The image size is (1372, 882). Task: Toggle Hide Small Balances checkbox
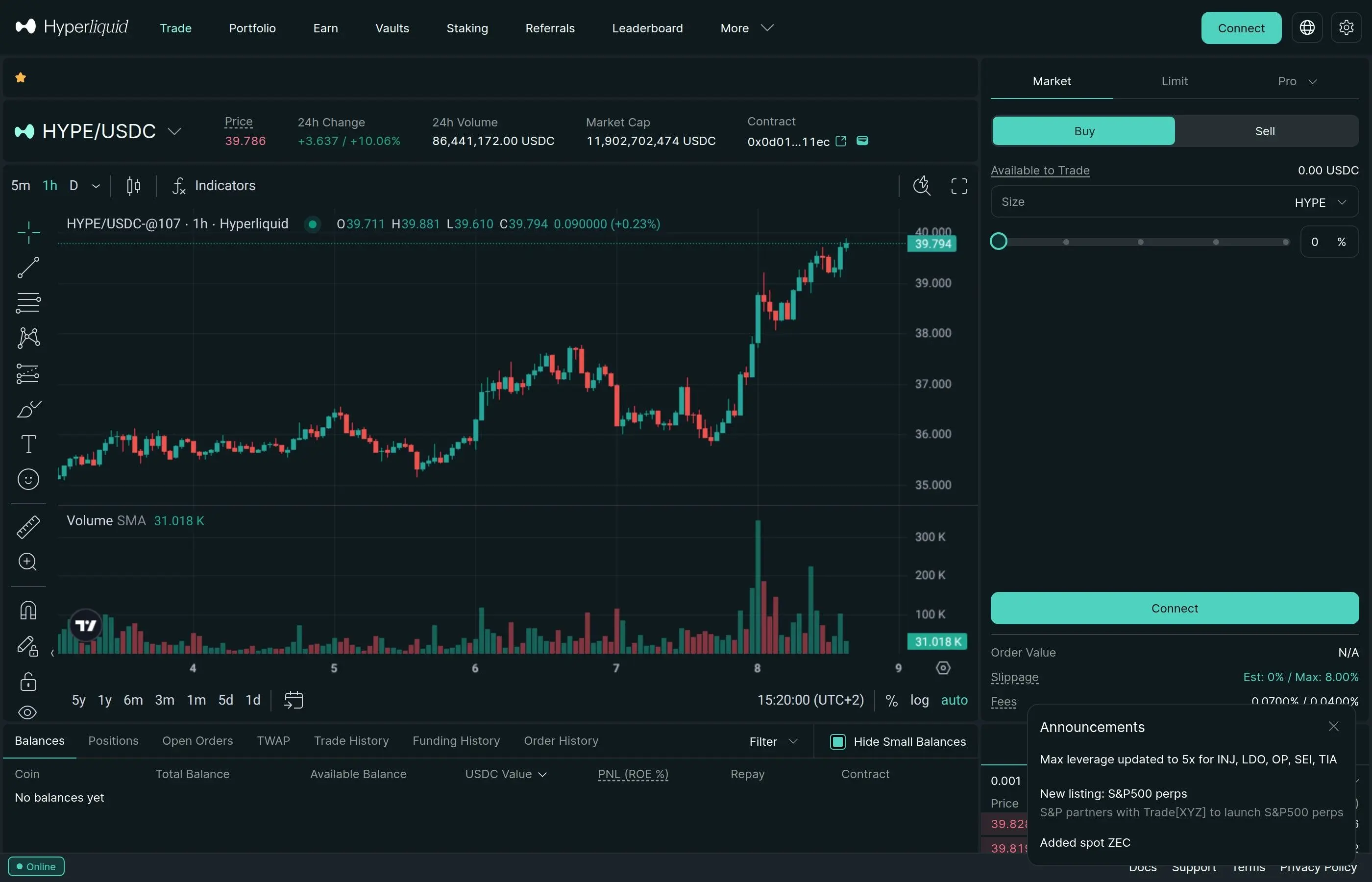(x=838, y=742)
